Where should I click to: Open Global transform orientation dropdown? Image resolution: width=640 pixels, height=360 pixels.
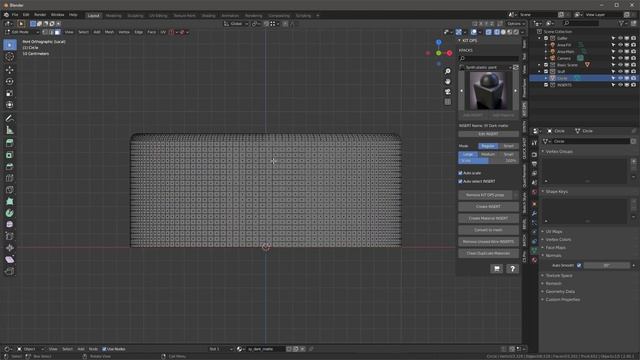point(236,24)
